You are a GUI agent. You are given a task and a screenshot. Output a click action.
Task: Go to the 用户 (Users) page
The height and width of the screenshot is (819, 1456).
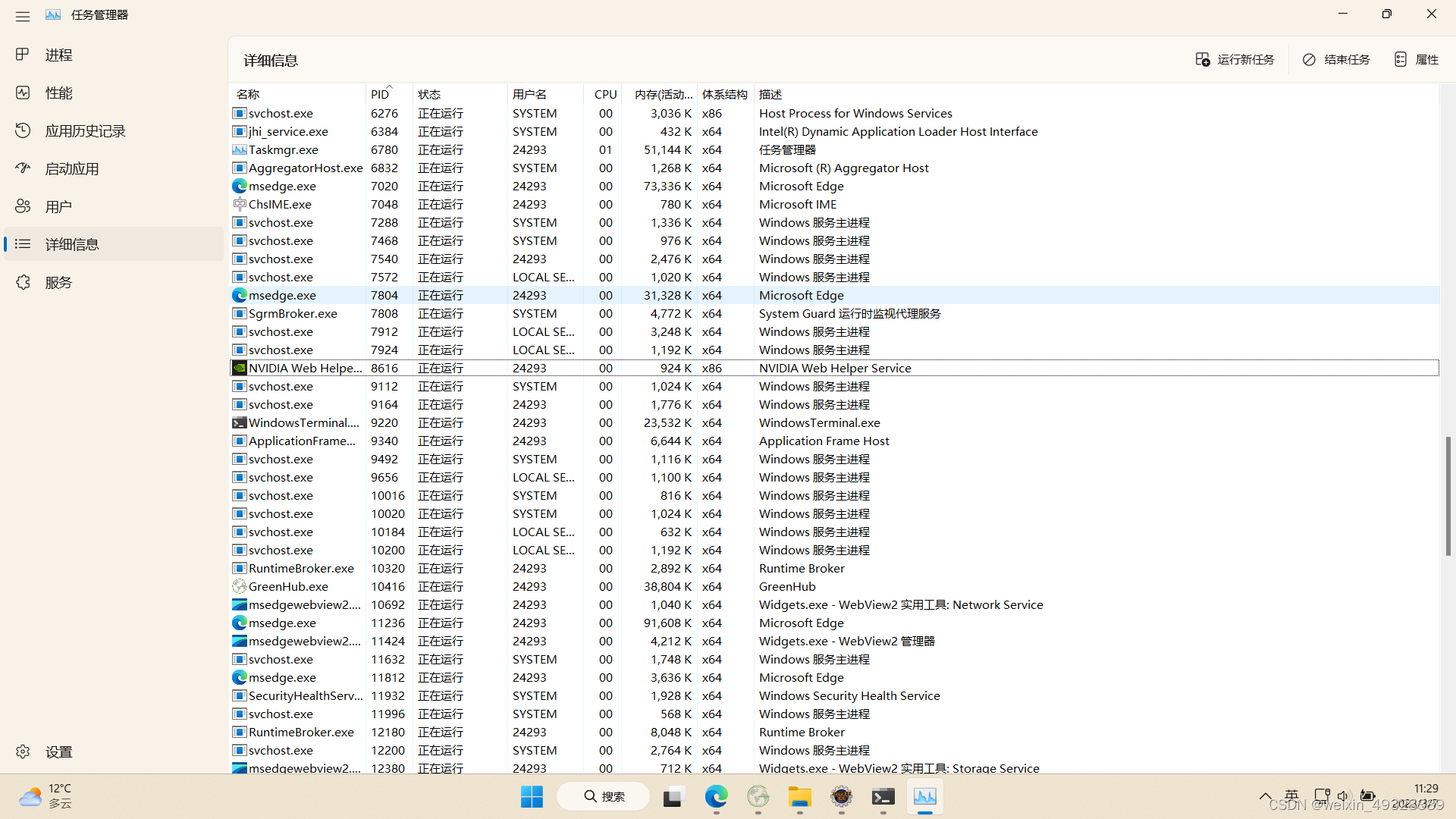coord(114,206)
